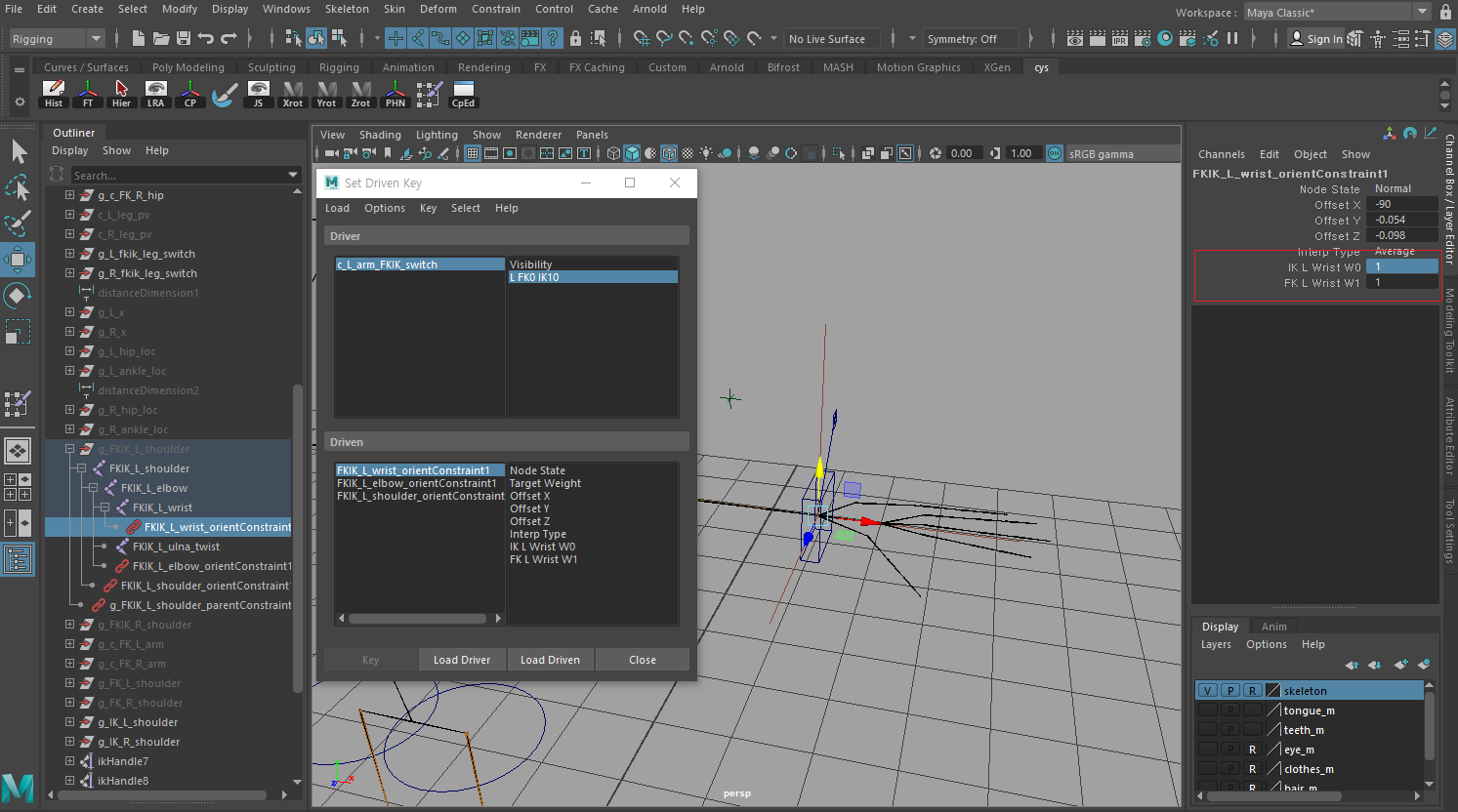Select the Snap to Grid icon
The width and height of the screenshot is (1458, 812).
click(396, 38)
